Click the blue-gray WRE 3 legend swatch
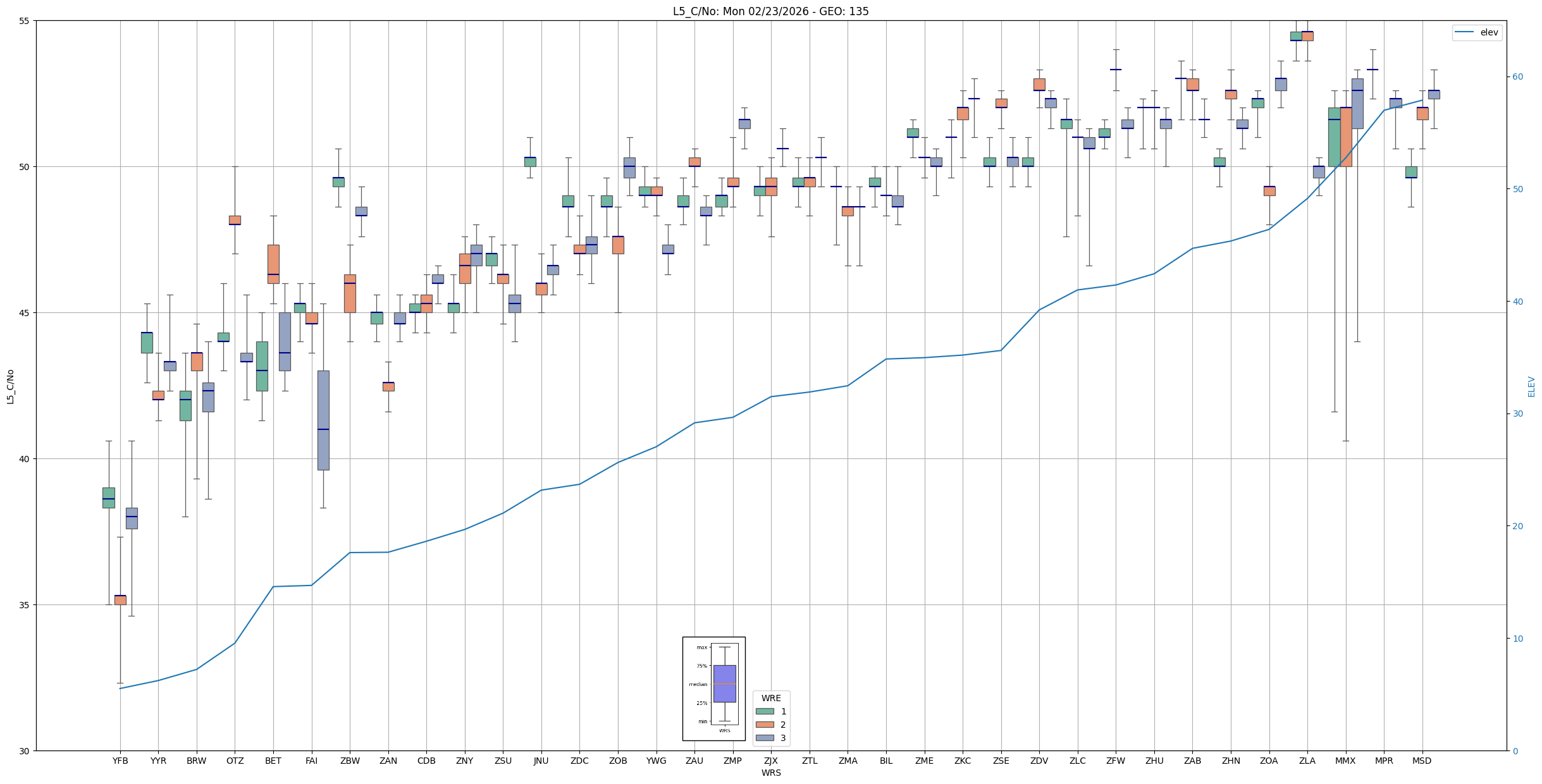The width and height of the screenshot is (1542, 784). (x=765, y=738)
